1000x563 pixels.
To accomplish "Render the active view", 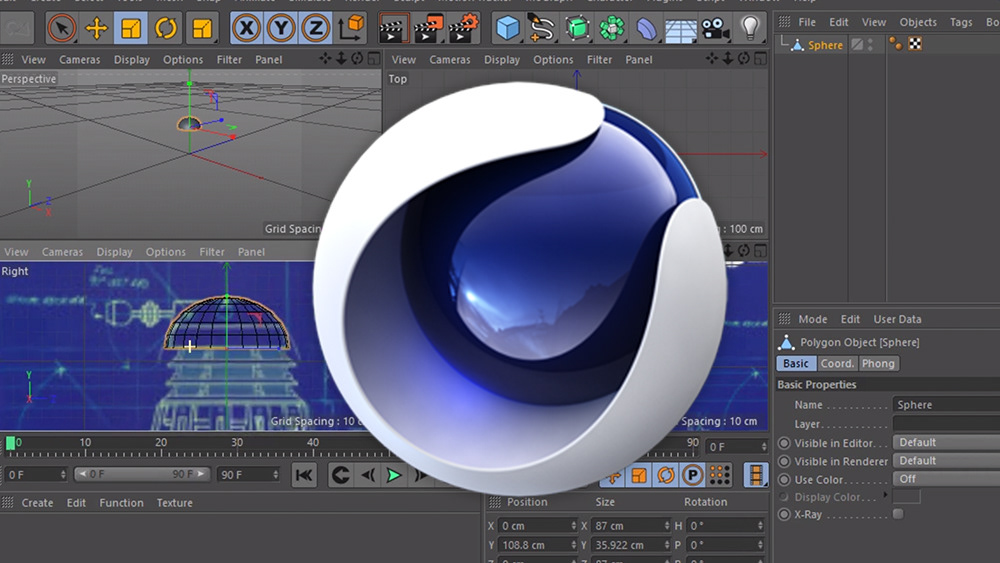I will (392, 29).
